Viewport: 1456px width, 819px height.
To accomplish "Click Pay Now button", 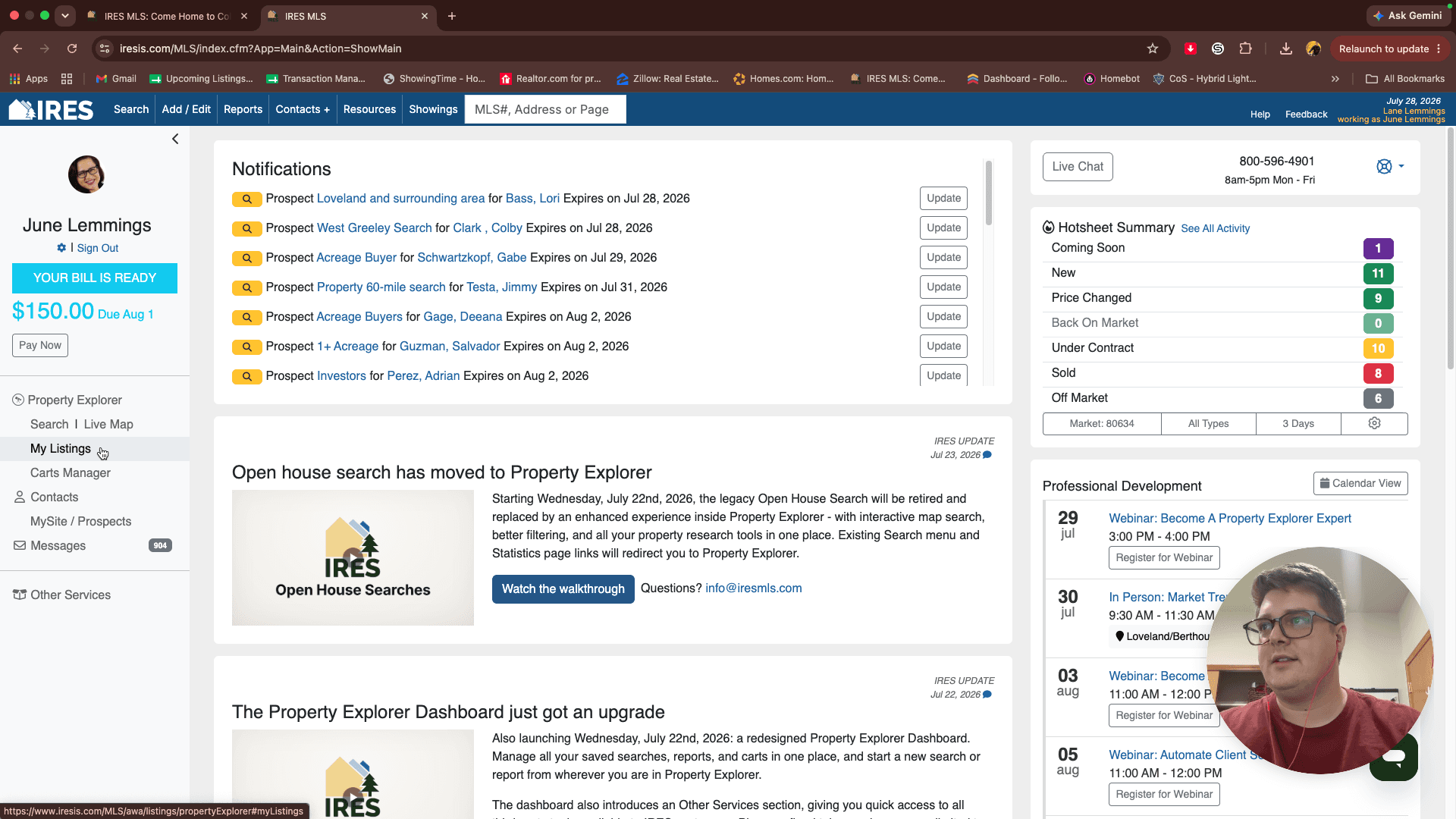I will coord(40,345).
